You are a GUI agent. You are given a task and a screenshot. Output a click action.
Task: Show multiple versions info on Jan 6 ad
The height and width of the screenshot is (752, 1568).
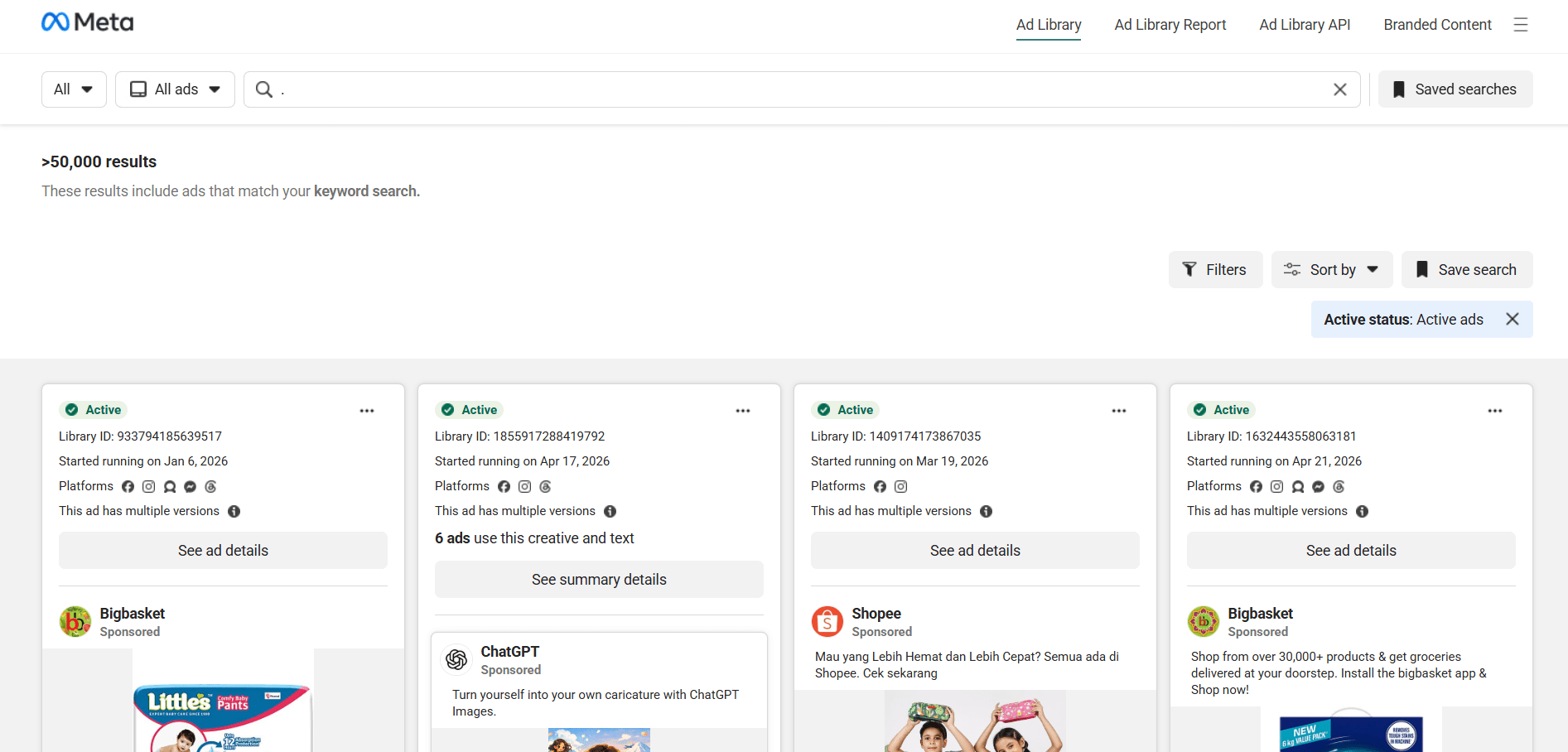tap(234, 512)
